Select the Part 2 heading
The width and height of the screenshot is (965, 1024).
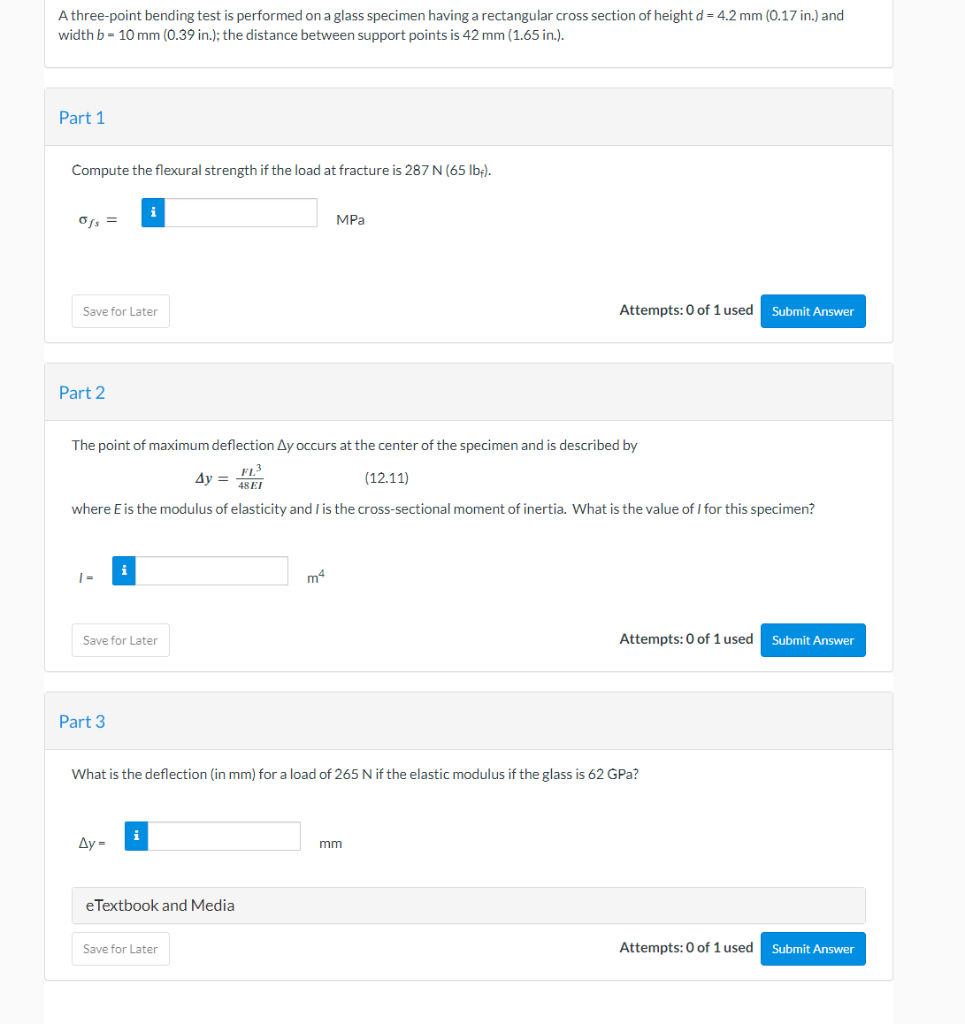point(82,392)
